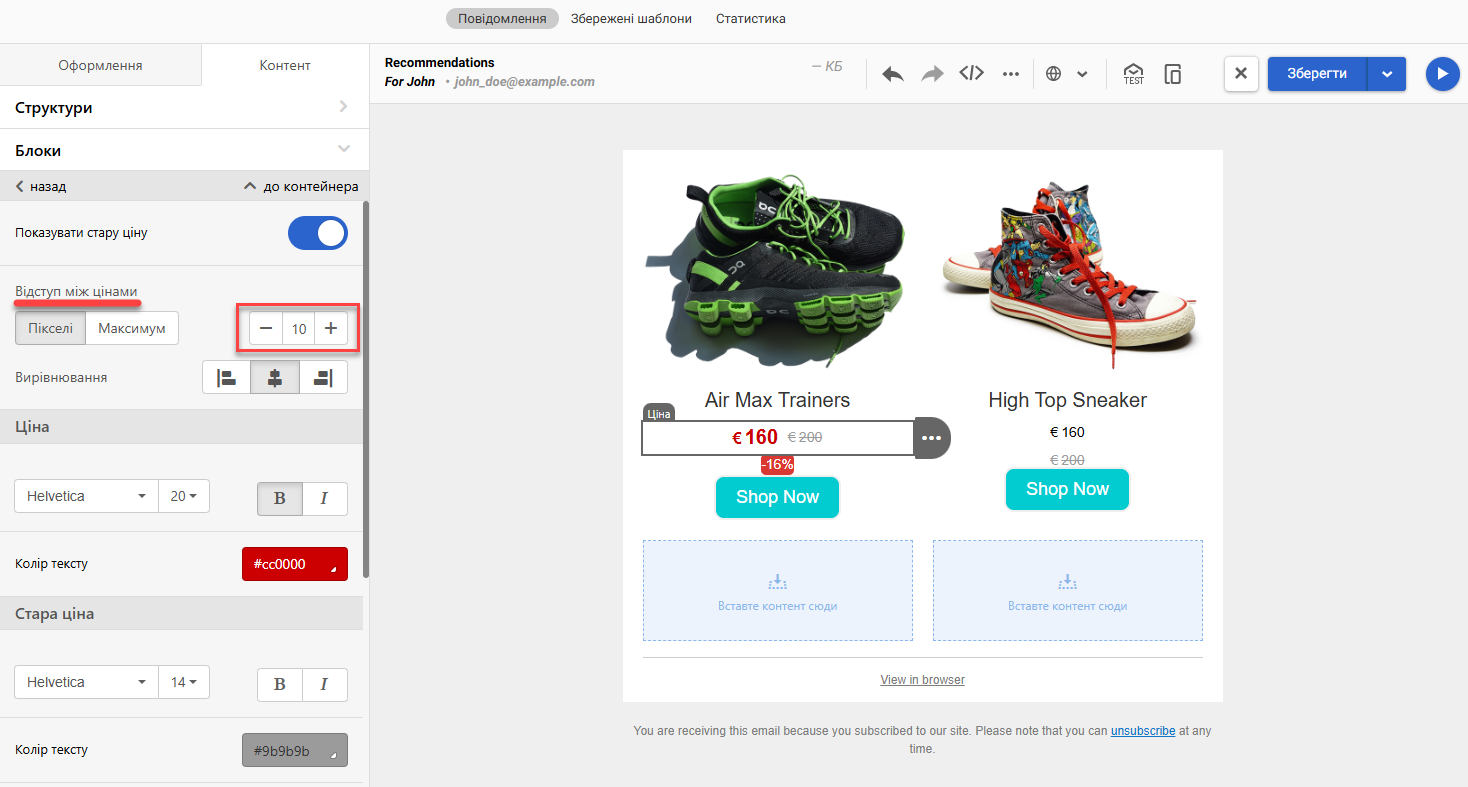Toggle bold for Ціна text

(280, 499)
